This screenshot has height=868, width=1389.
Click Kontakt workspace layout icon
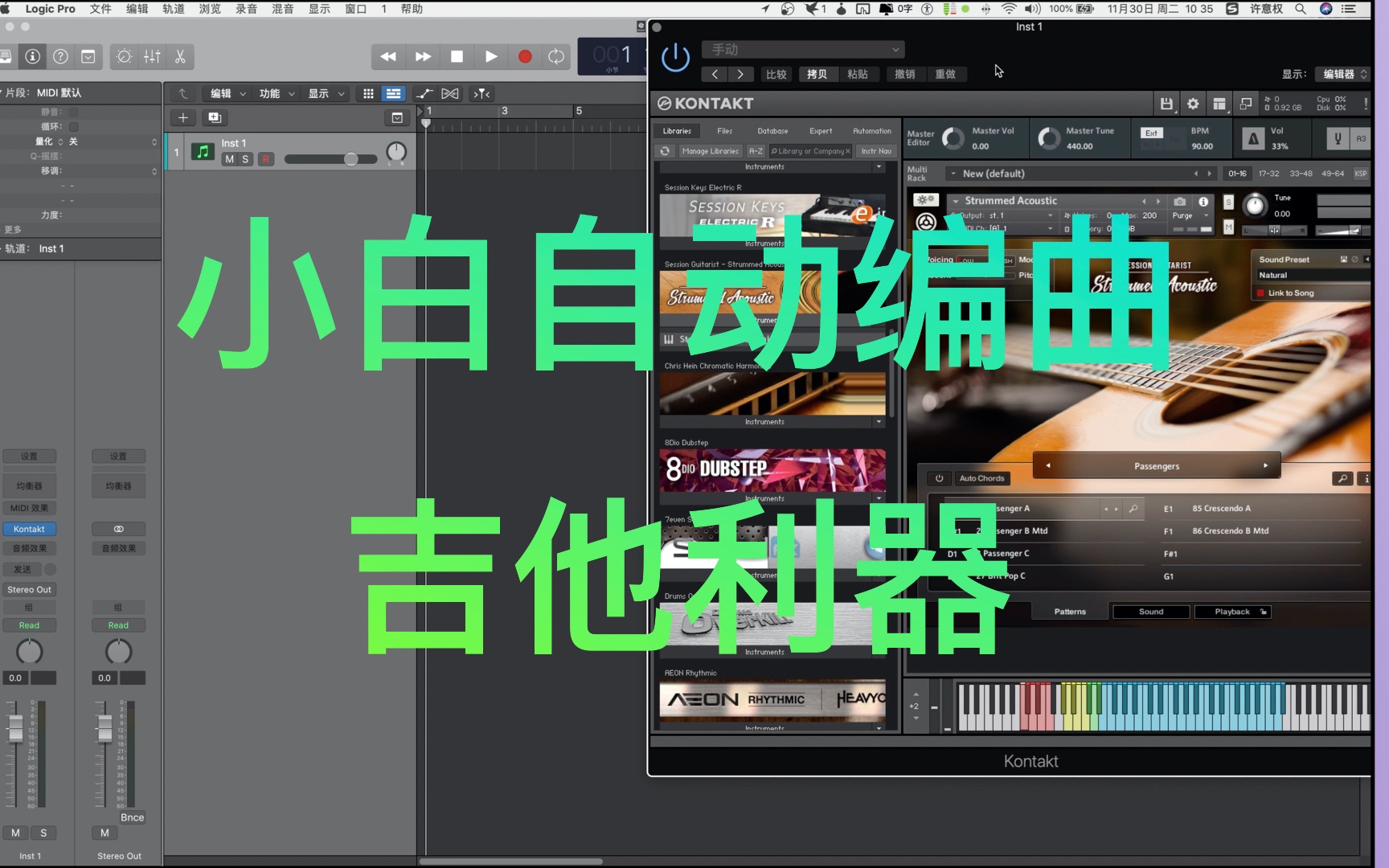tap(1219, 104)
